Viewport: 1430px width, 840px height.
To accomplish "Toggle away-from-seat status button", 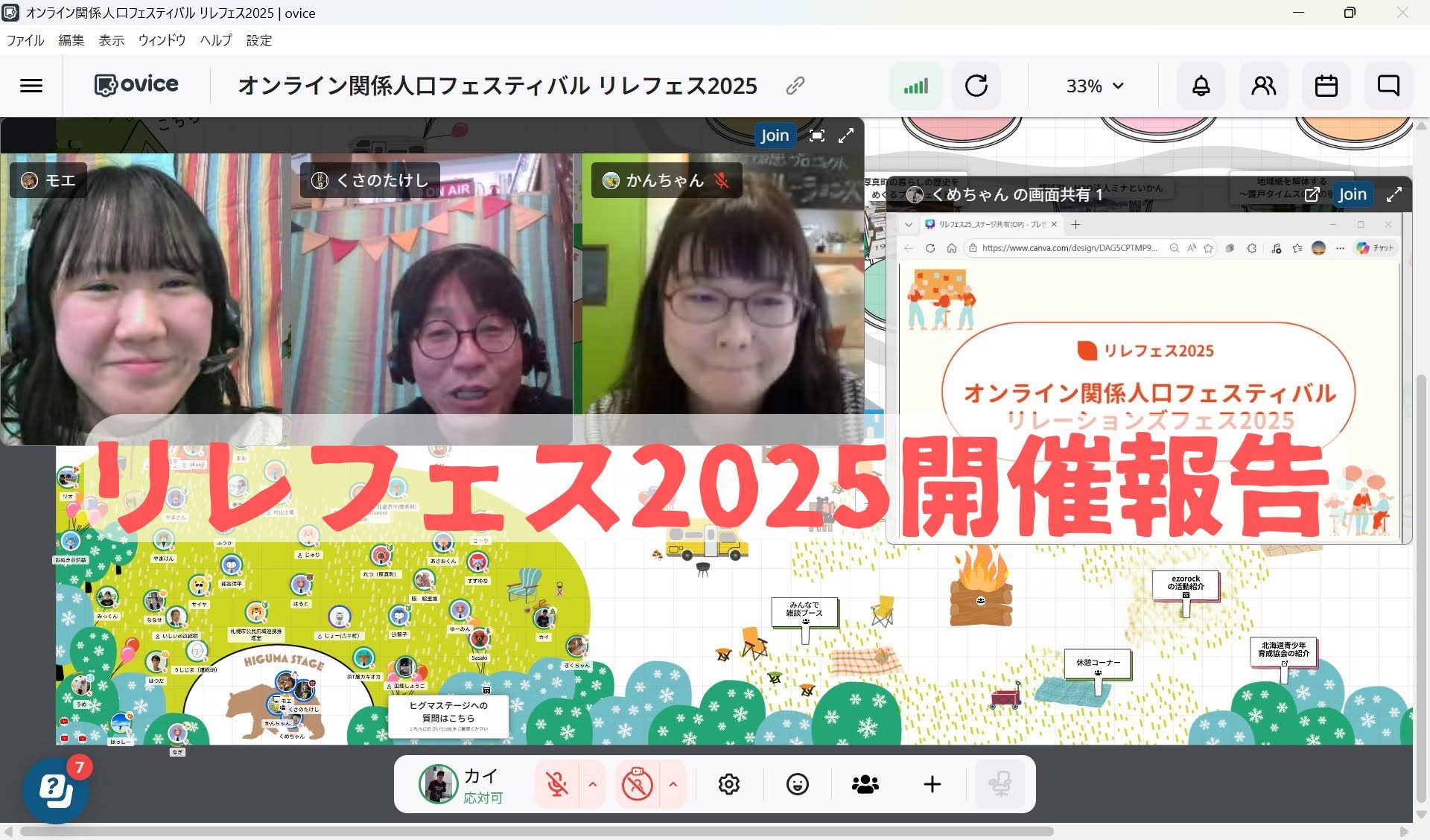I will [x=1000, y=784].
